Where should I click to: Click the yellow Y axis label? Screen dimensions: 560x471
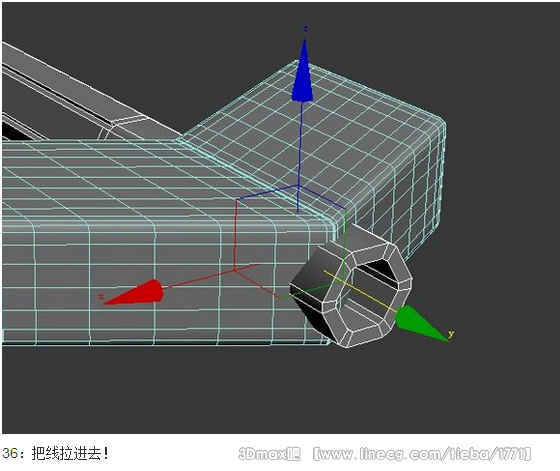[451, 334]
